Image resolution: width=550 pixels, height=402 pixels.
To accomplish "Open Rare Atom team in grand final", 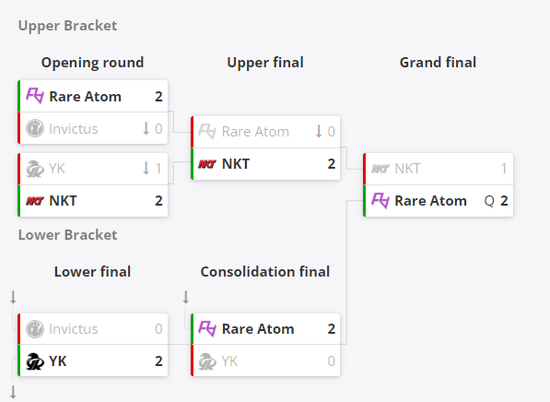I will click(x=431, y=201).
